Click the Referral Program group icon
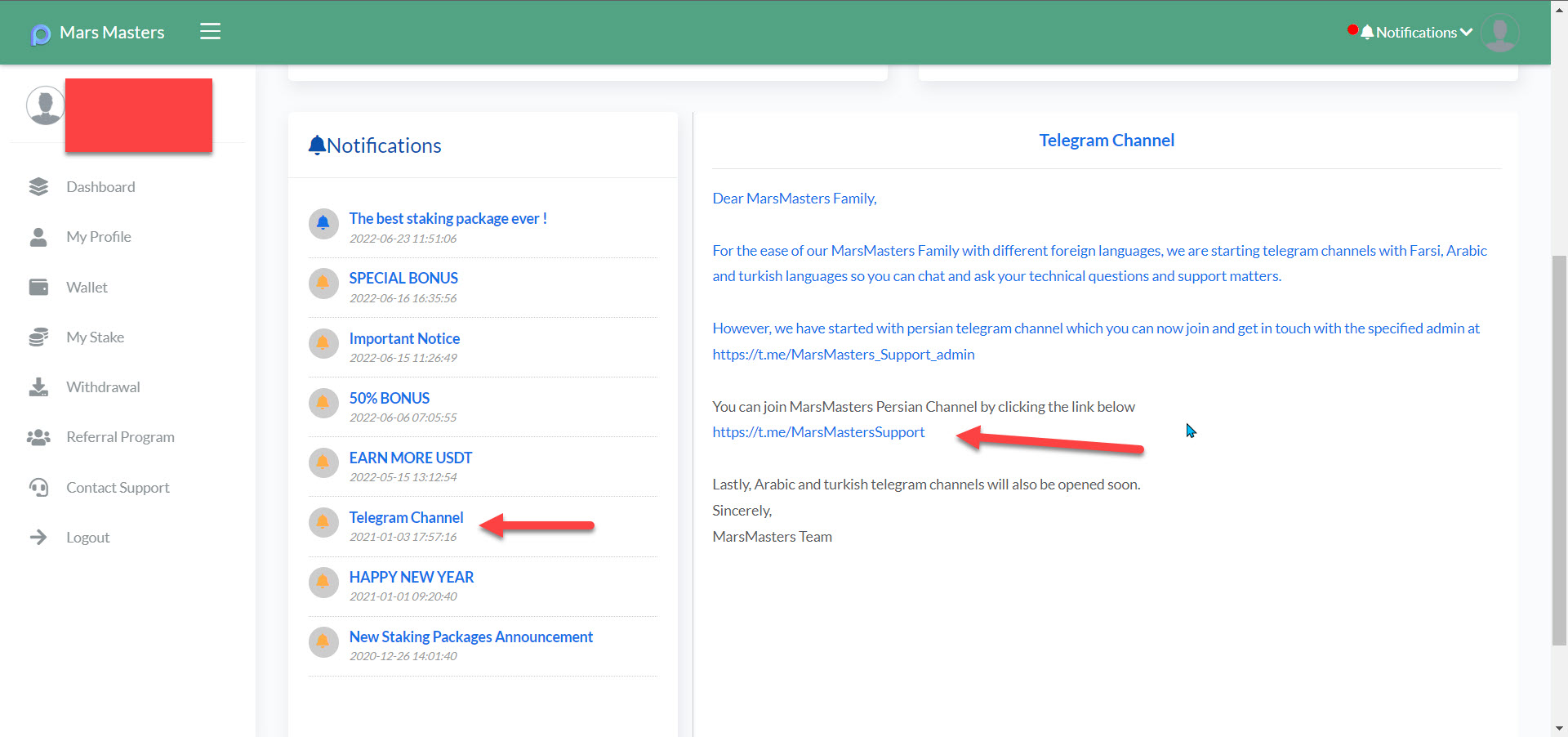Screen dimensions: 1568x737 [38, 437]
